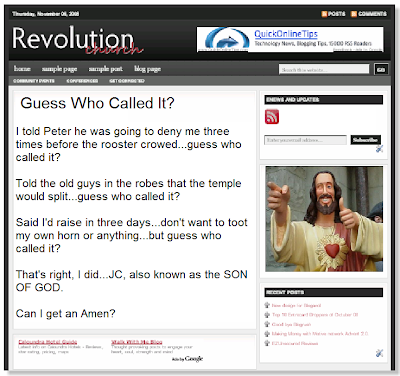400x376 pixels.
Task: Open the blog page menu item
Action: point(147,69)
